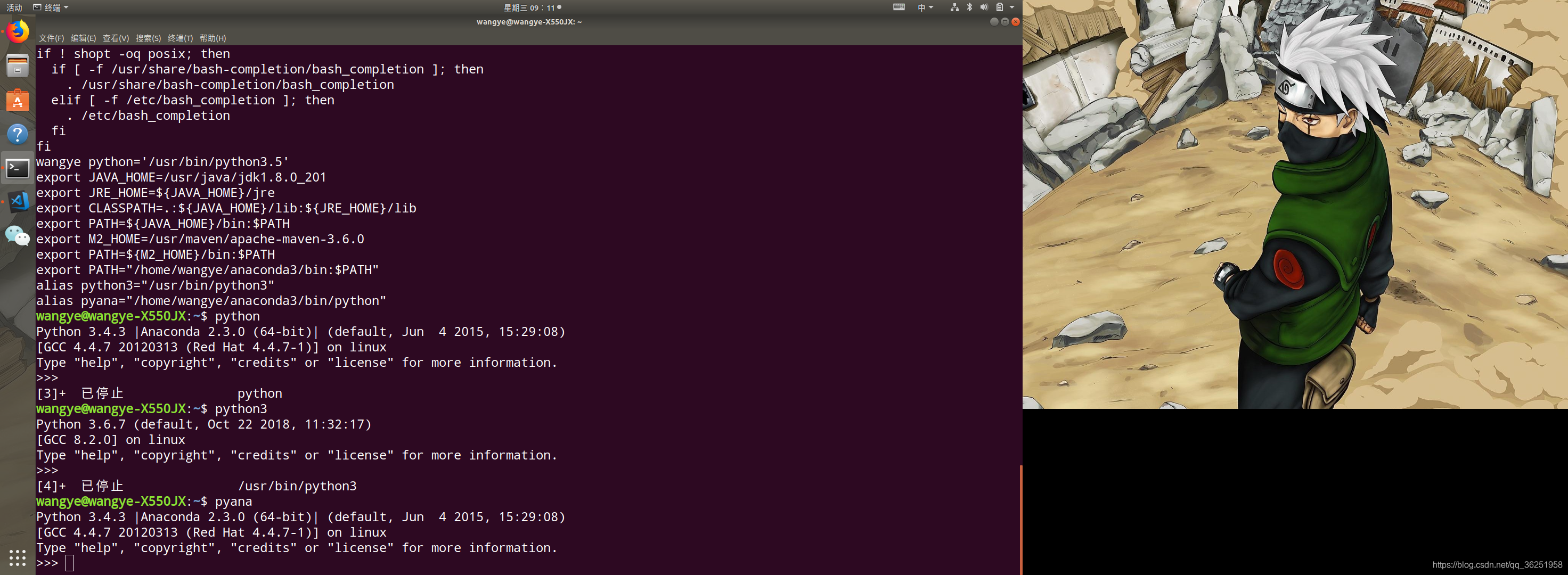1568x575 pixels.
Task: Click the terminal title wangye@wangye-X550JX: ~
Action: point(529,22)
